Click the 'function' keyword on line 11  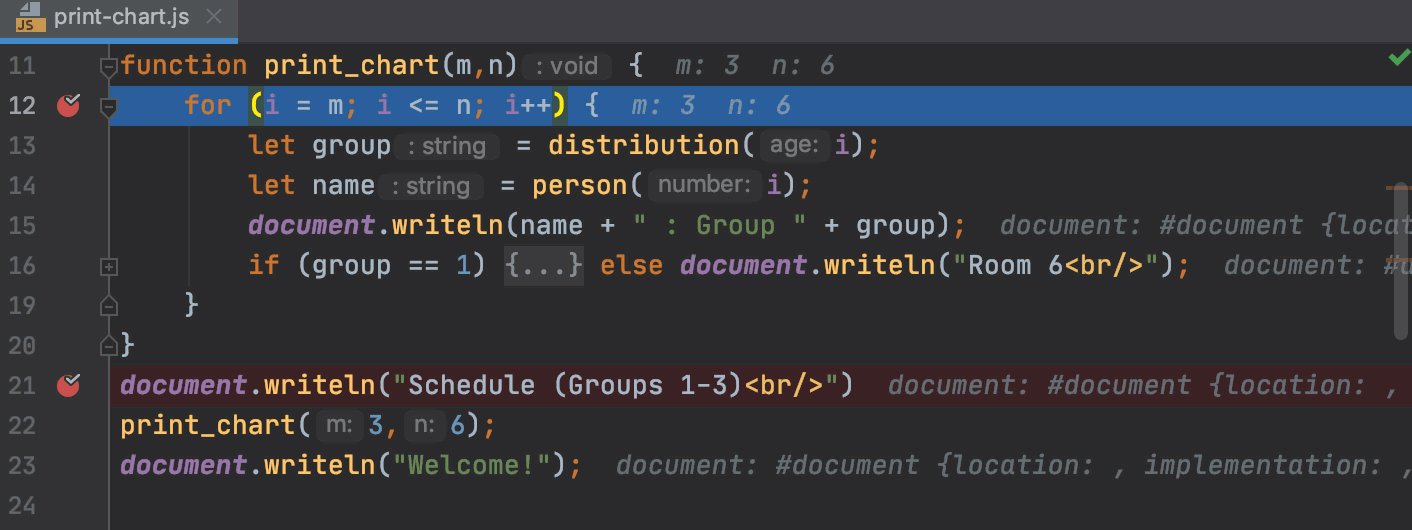[183, 66]
